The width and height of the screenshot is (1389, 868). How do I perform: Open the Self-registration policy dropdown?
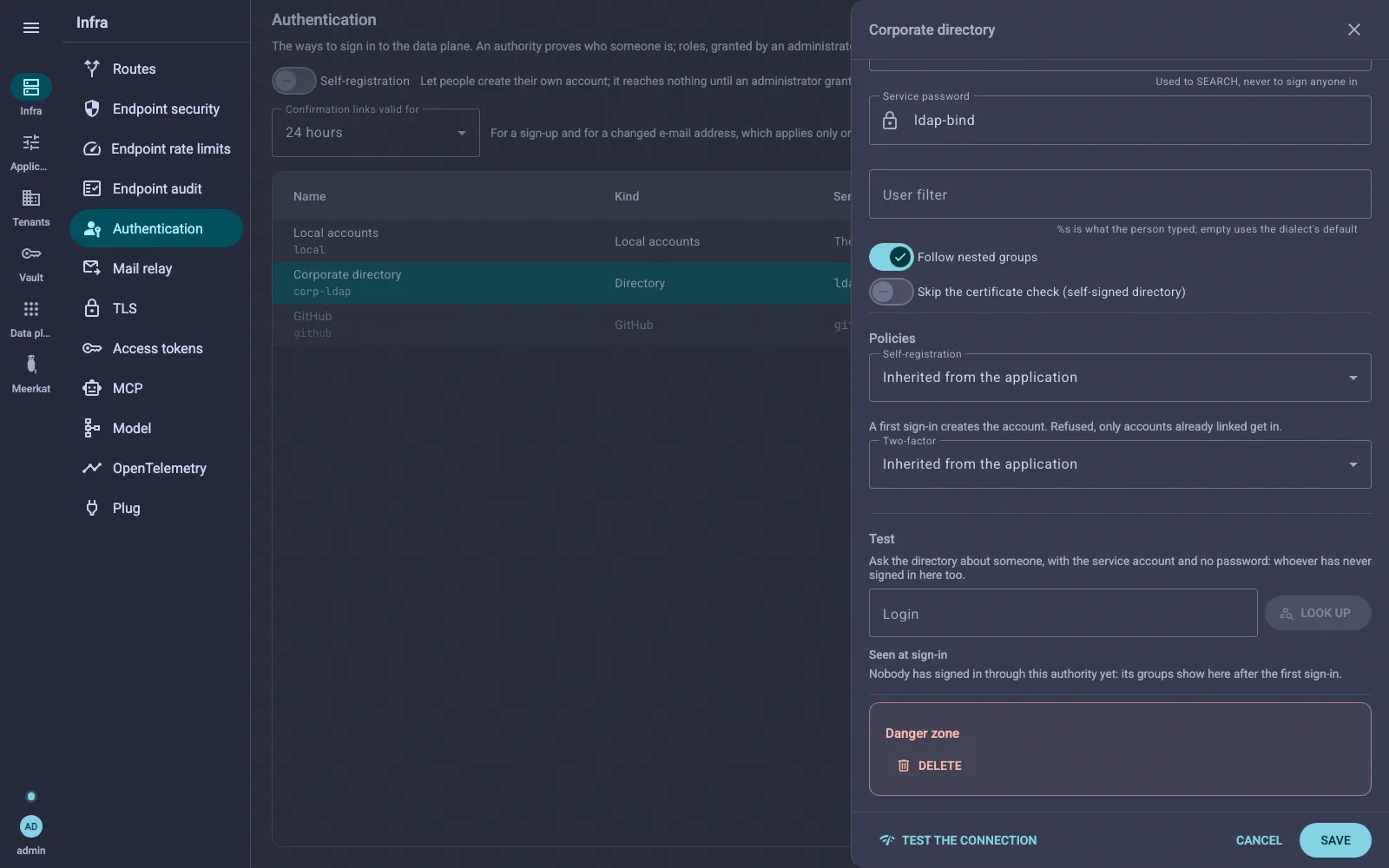pos(1120,378)
